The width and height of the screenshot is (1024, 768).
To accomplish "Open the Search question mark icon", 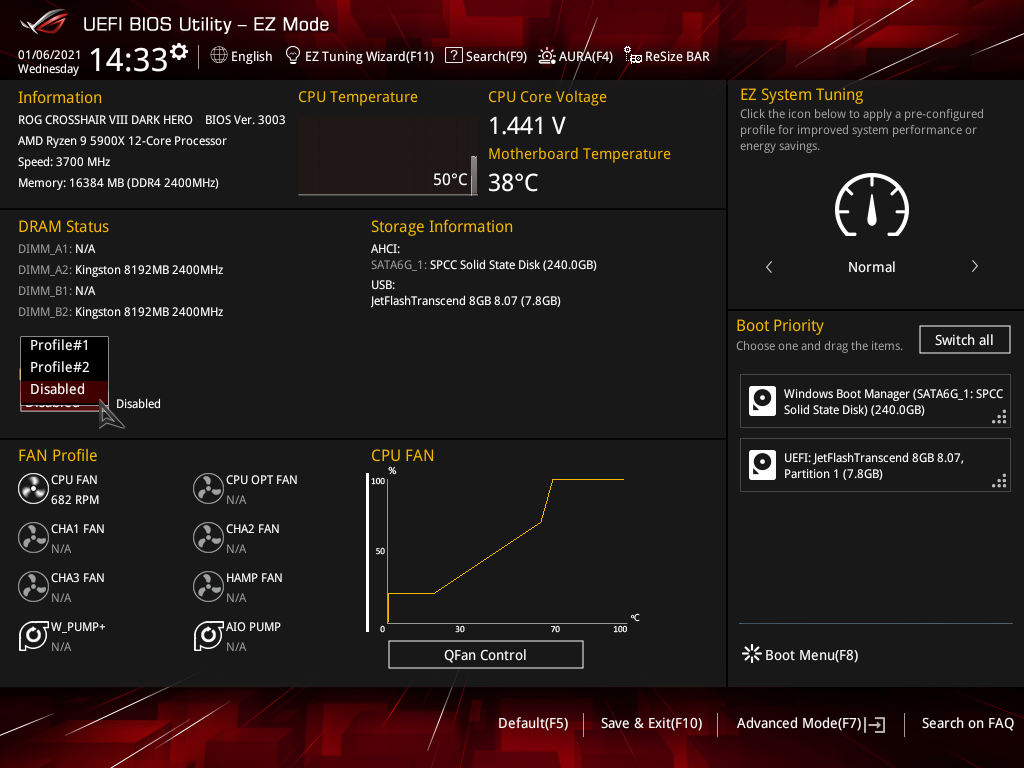I will (x=453, y=56).
